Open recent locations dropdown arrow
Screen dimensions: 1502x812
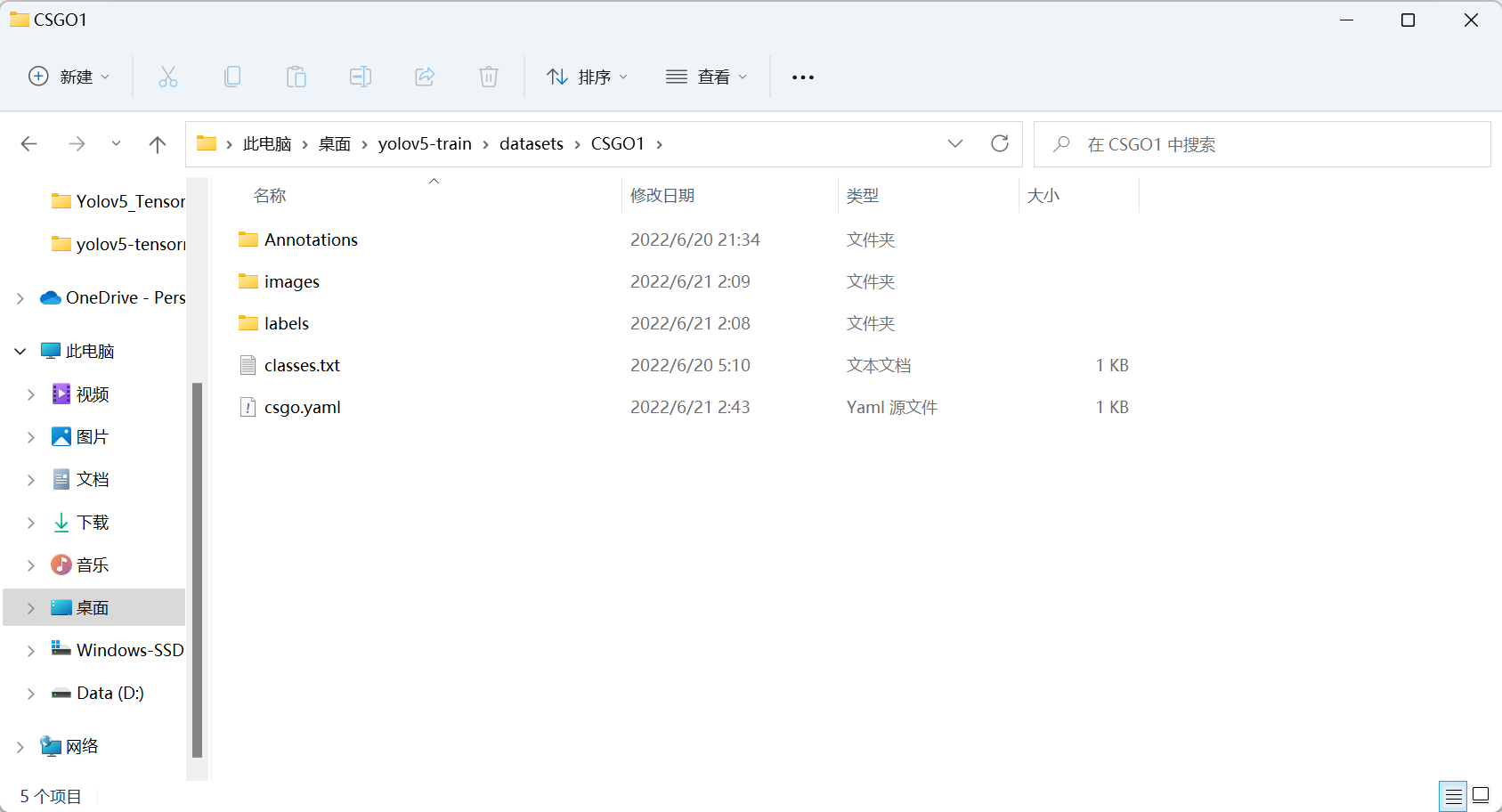click(x=116, y=143)
